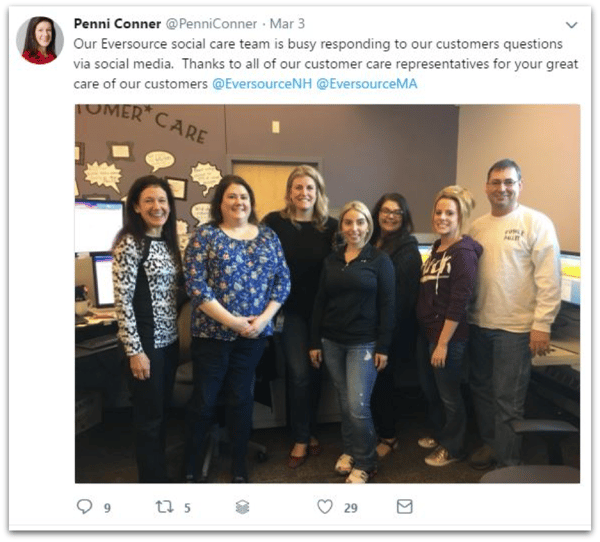This screenshot has width=600, height=542.
Task: Click the tweet text about Eversource social care
Action: (x=326, y=64)
